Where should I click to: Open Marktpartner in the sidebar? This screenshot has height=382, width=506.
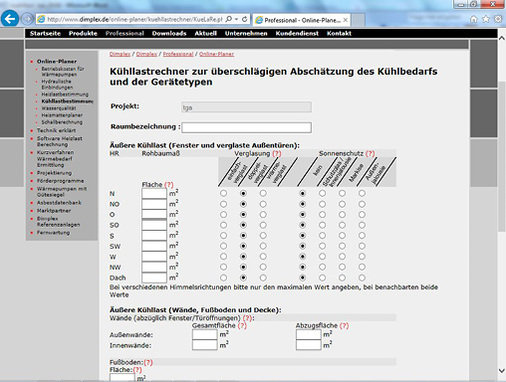54,211
